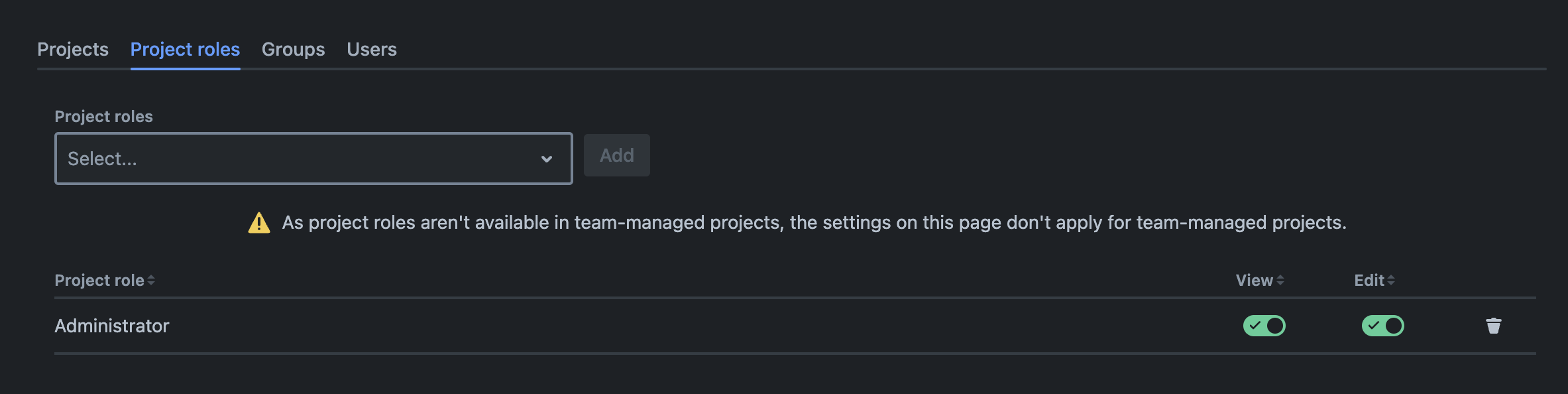Toggle View permission for Administrator
Viewport: 1568px width, 394px height.
click(x=1264, y=326)
